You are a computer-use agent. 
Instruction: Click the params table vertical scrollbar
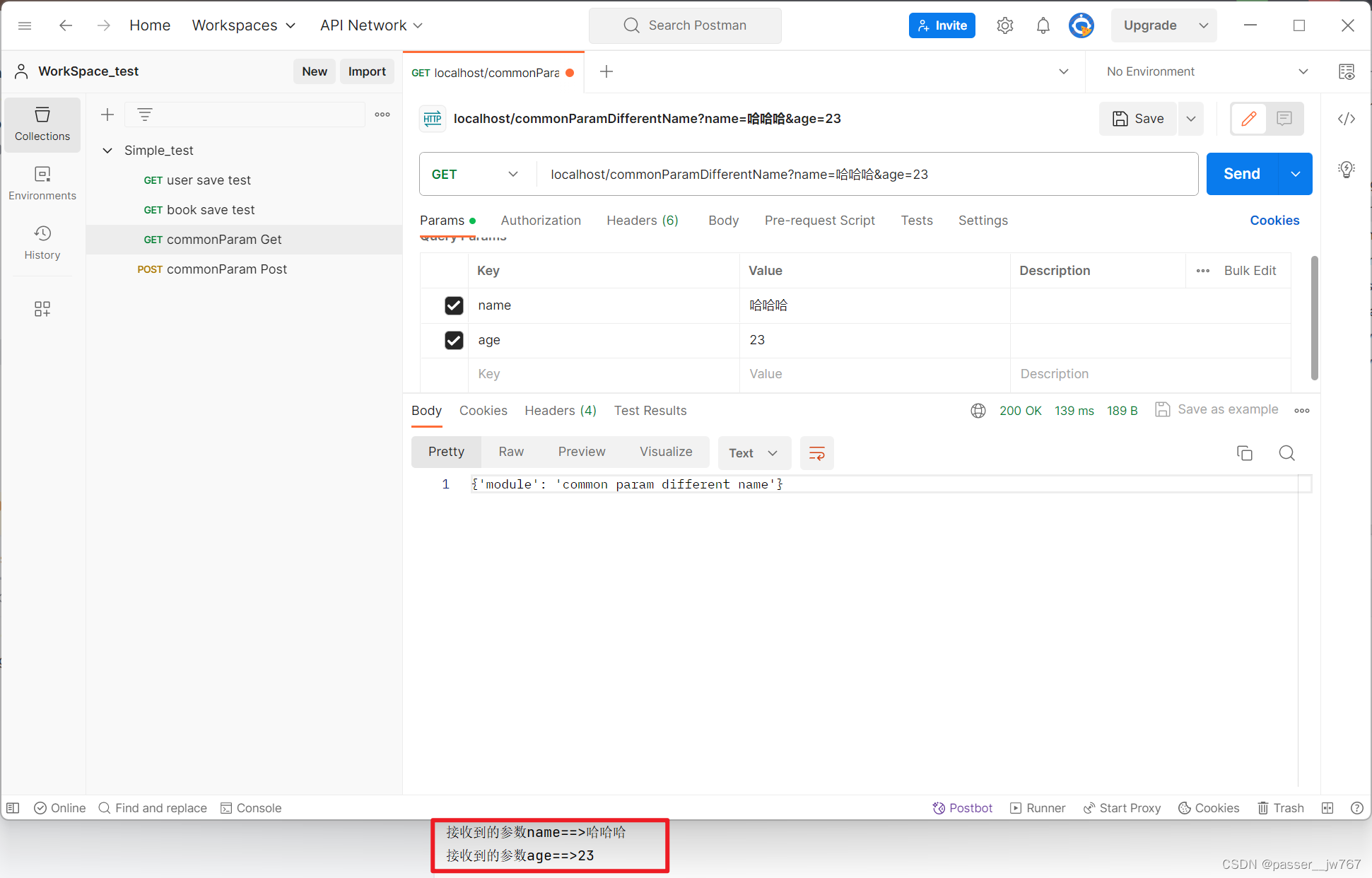point(1314,318)
